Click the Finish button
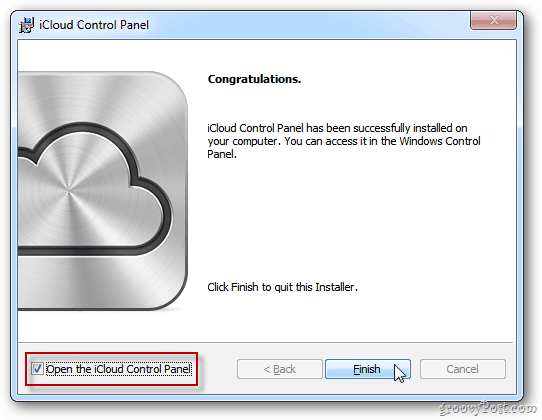Viewport: 542px width, 420px height. (368, 369)
